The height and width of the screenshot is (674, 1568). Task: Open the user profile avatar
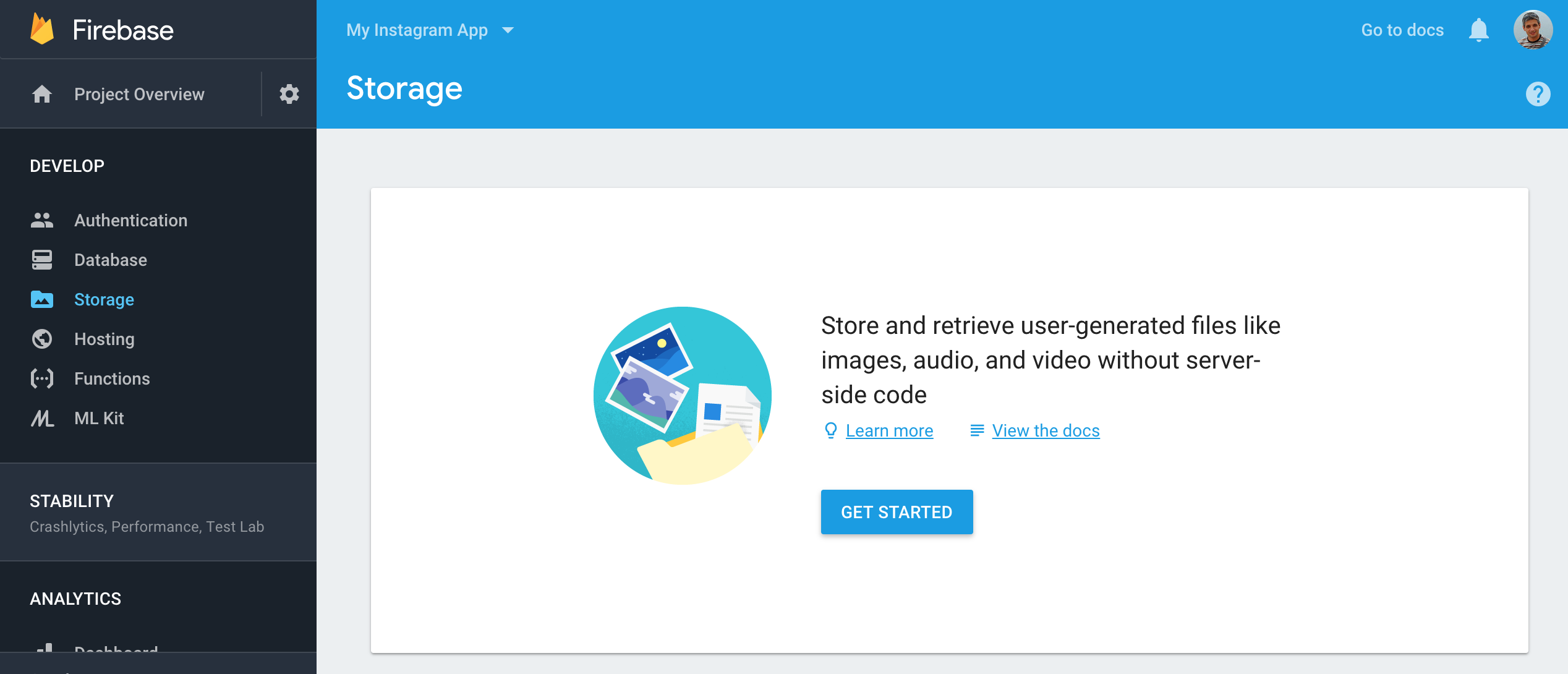click(x=1533, y=30)
